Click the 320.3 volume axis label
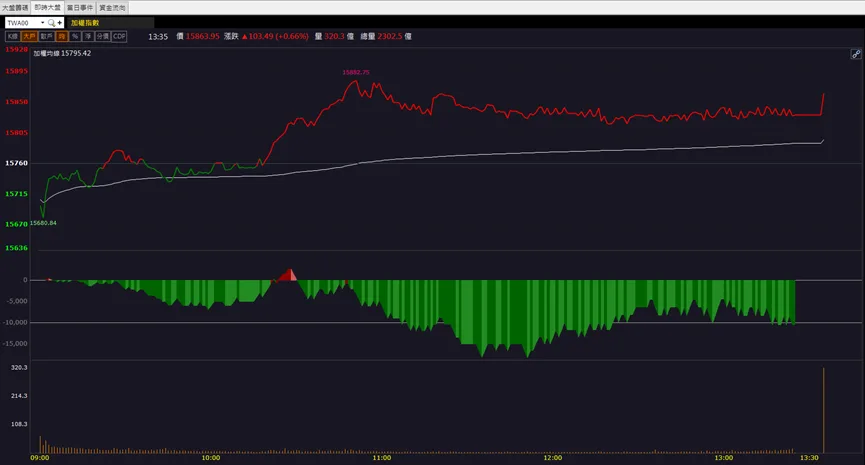This screenshot has height=465, width=865. pos(19,367)
